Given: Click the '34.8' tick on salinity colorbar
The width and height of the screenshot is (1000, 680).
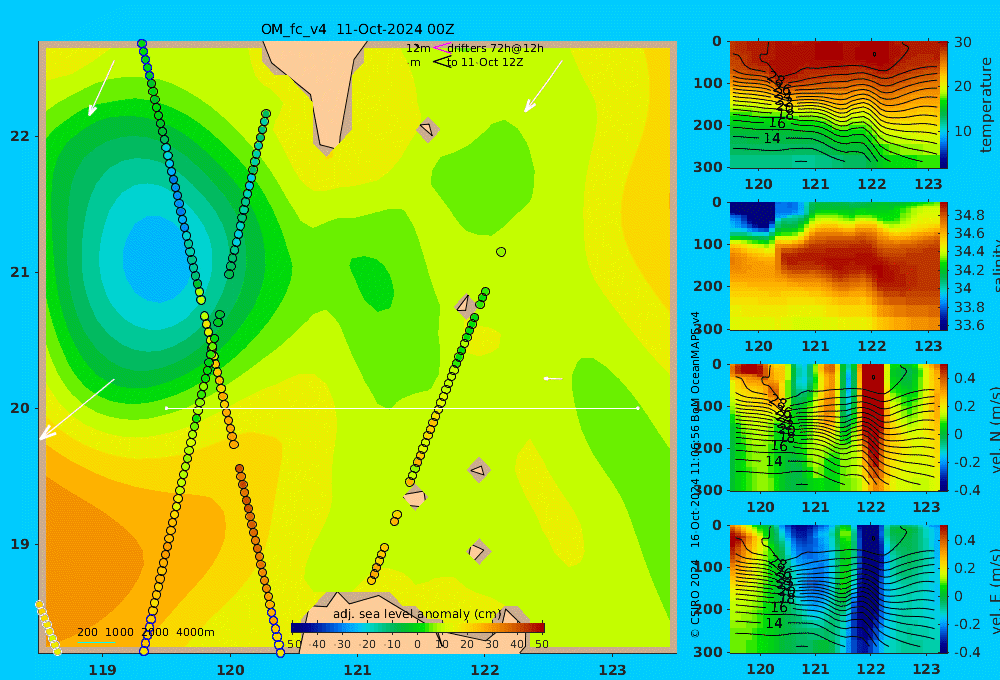Looking at the screenshot, I should tap(969, 215).
